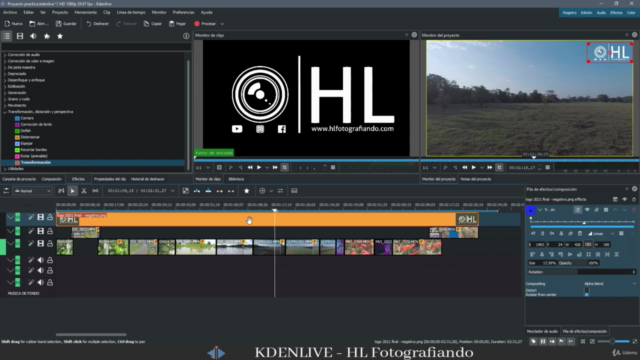Save the logo clip effect stack
The image size is (640, 360).
(615, 200)
